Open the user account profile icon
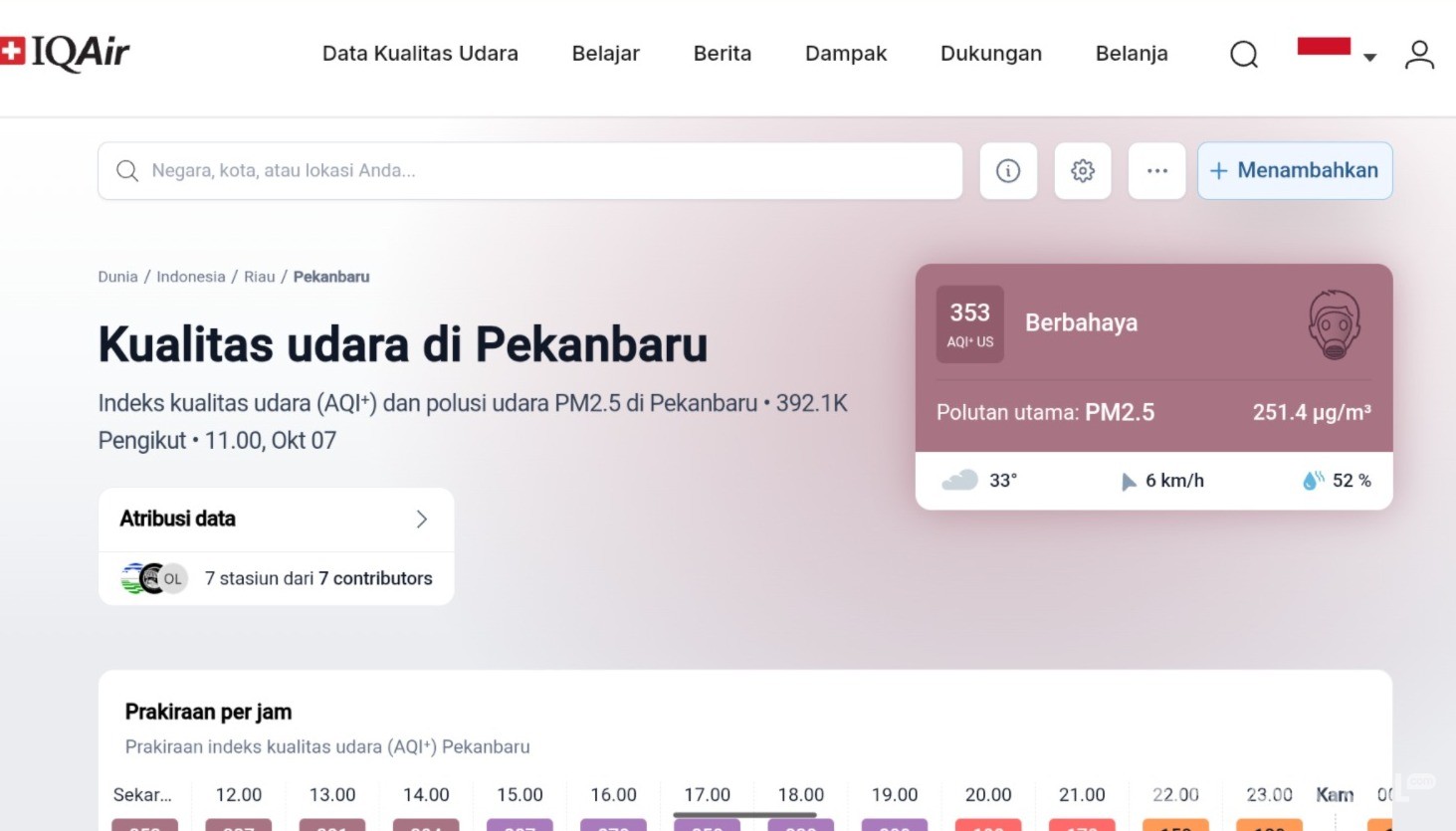 1419,54
